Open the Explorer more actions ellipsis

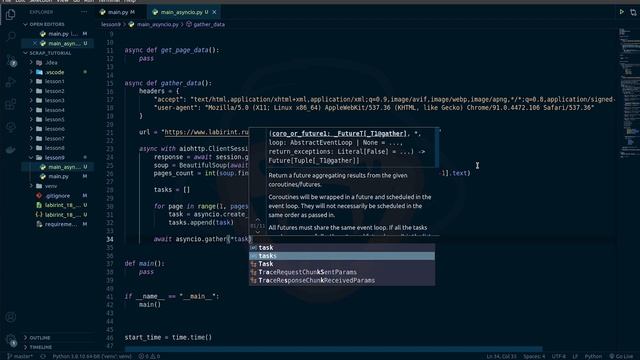[84, 12]
